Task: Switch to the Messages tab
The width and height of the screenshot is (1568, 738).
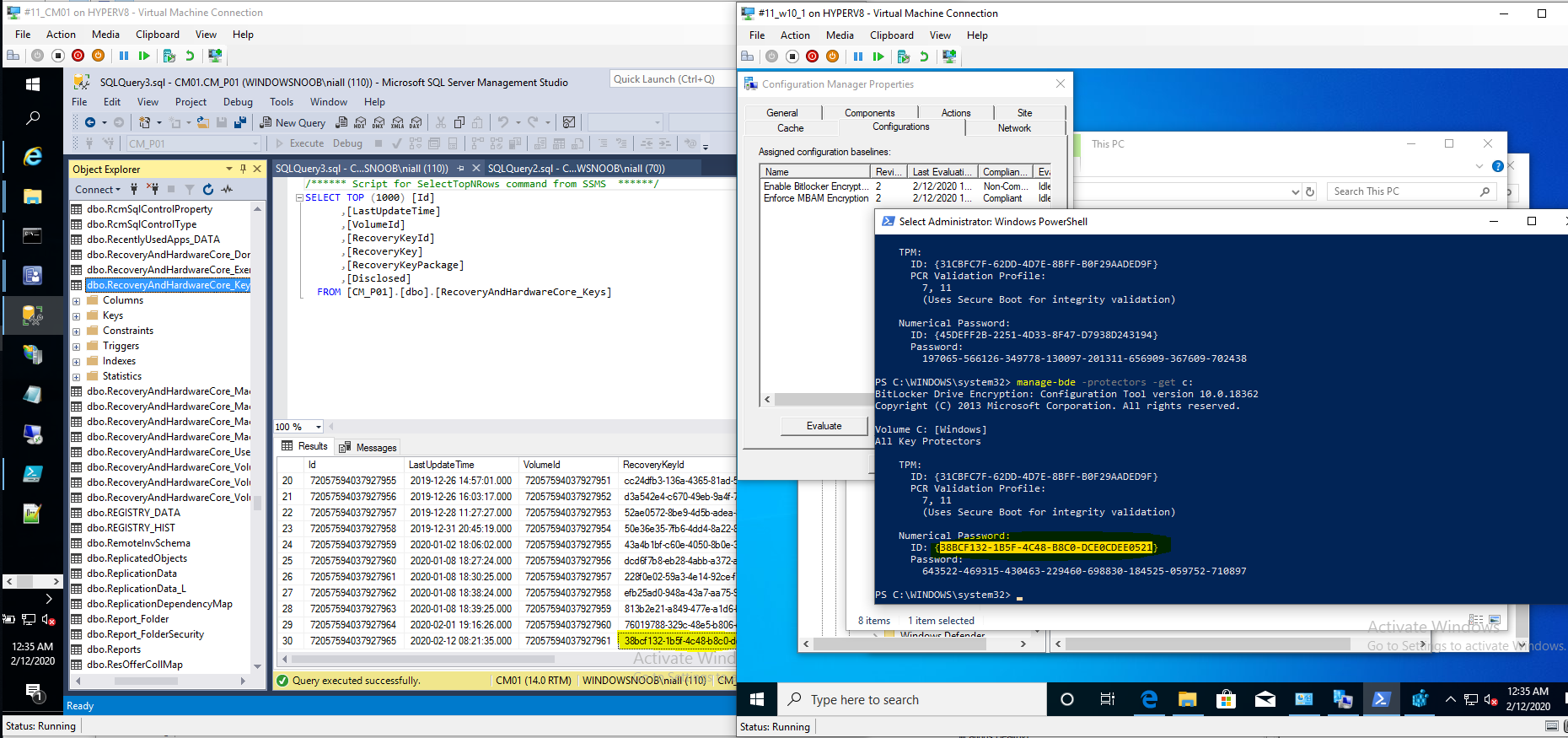Action: (368, 447)
